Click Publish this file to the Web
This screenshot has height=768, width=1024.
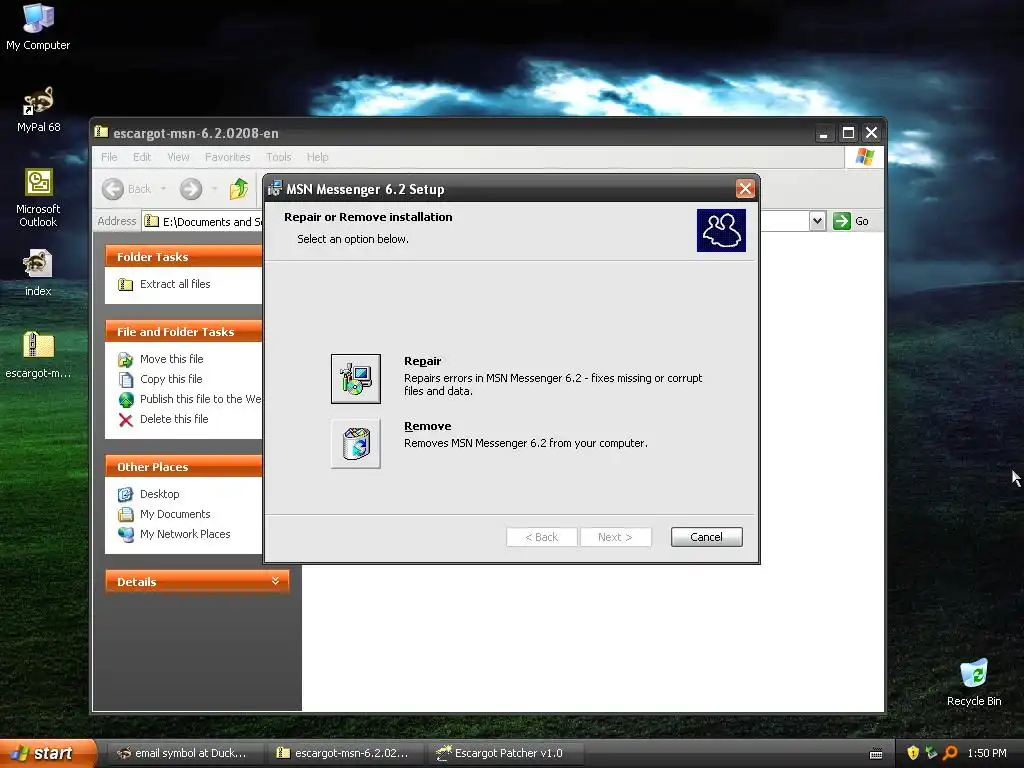click(200, 399)
